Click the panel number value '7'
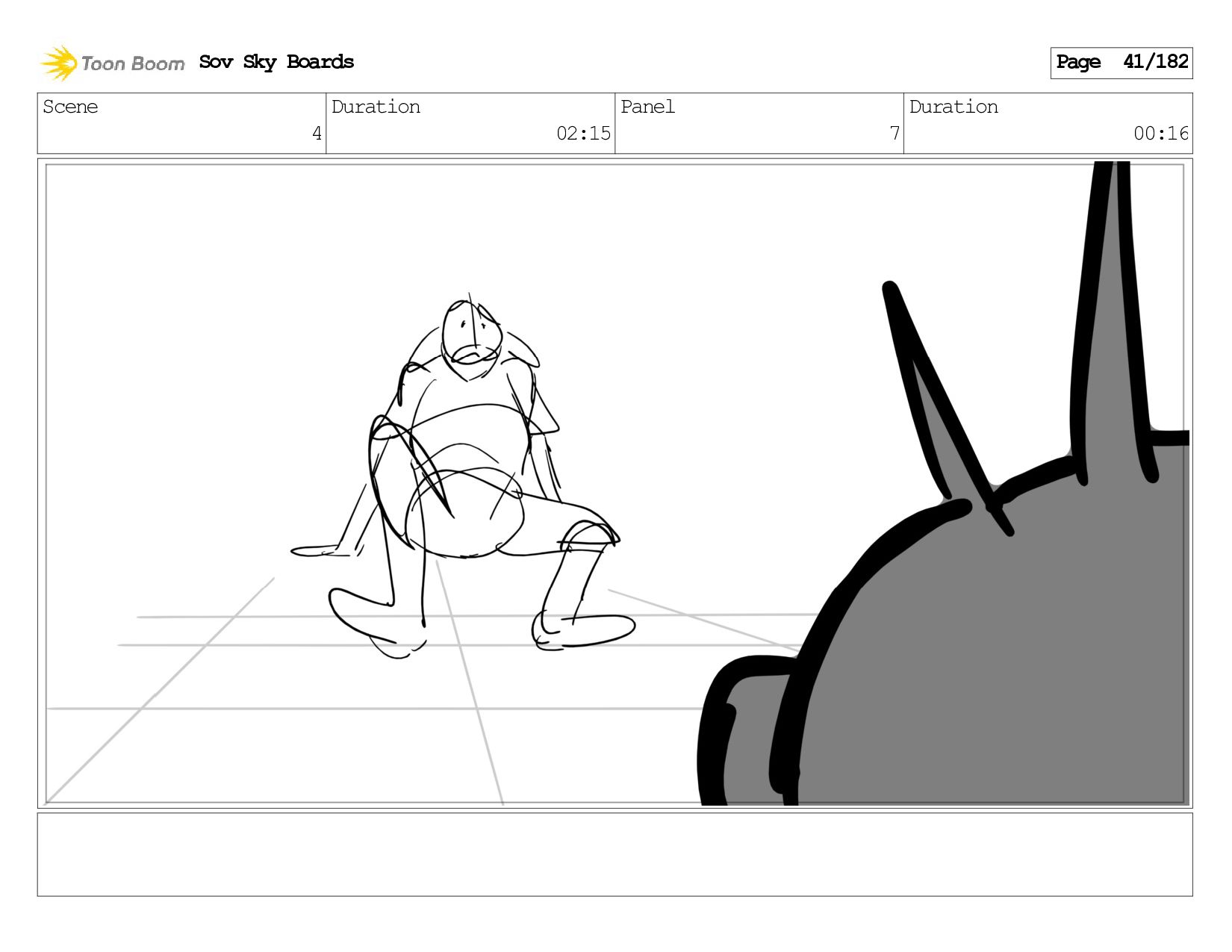The height and width of the screenshot is (952, 1232). coord(895,134)
